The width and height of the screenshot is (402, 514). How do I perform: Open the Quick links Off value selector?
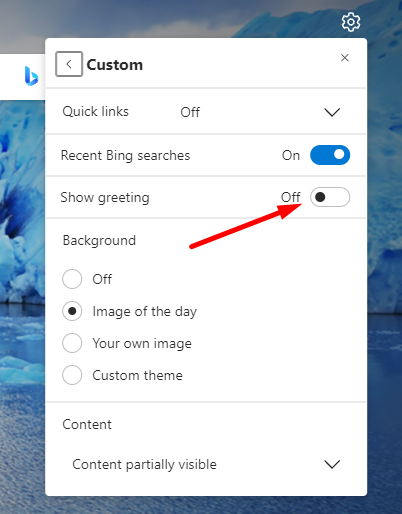coord(190,112)
